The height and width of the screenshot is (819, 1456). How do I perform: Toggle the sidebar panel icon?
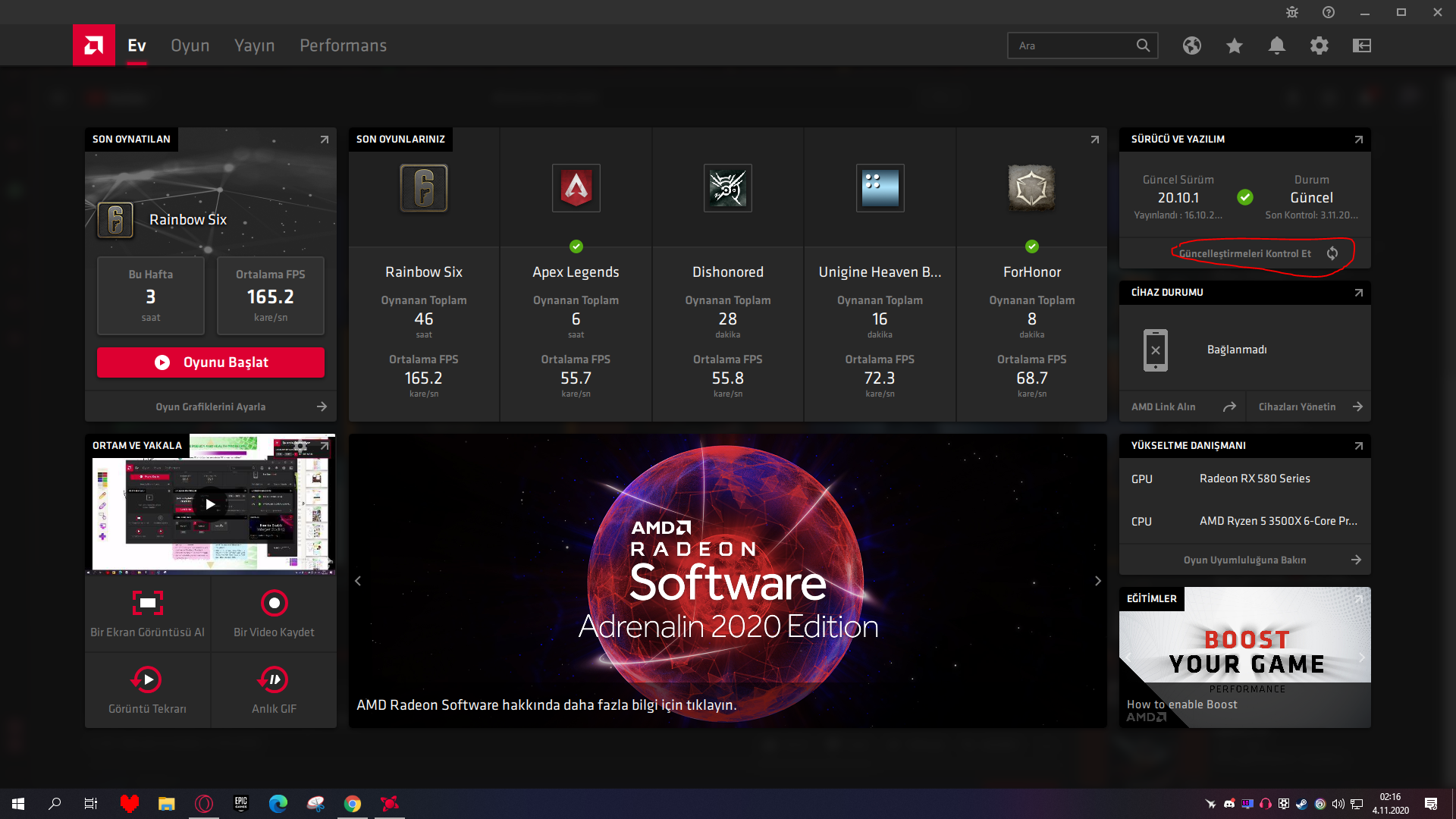[1362, 45]
